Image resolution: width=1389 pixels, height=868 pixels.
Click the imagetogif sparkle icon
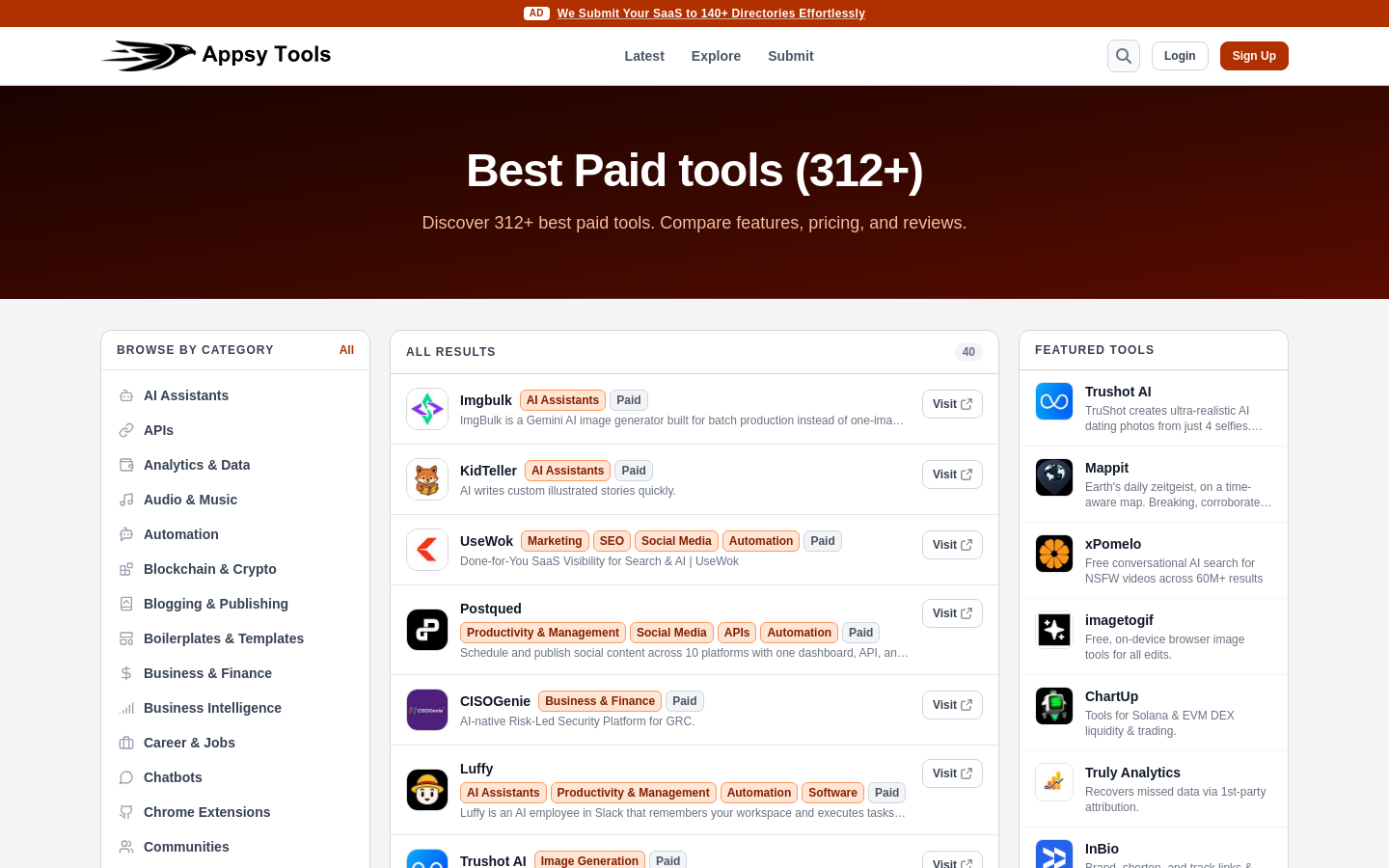pyautogui.click(x=1054, y=630)
